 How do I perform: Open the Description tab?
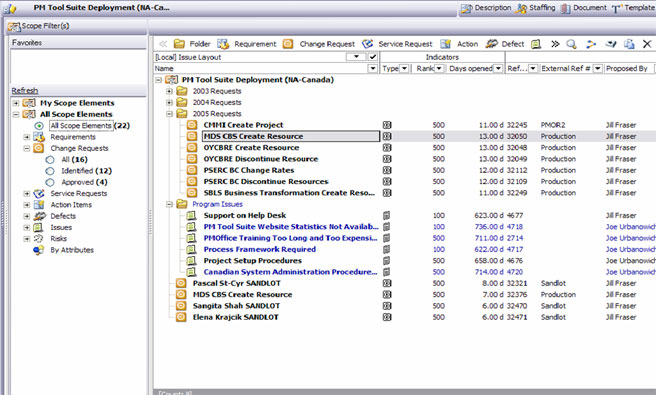coord(486,8)
